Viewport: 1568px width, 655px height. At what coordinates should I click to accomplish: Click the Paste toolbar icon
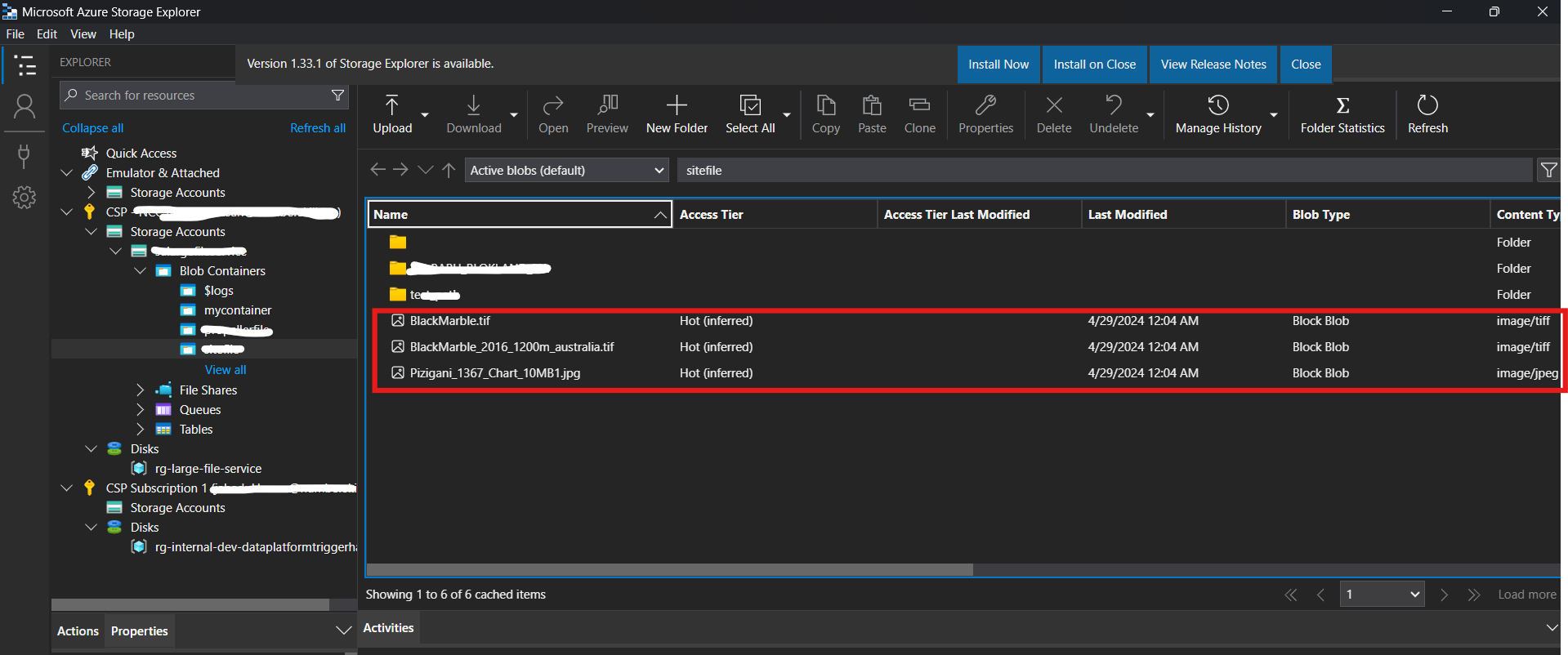pos(872,114)
